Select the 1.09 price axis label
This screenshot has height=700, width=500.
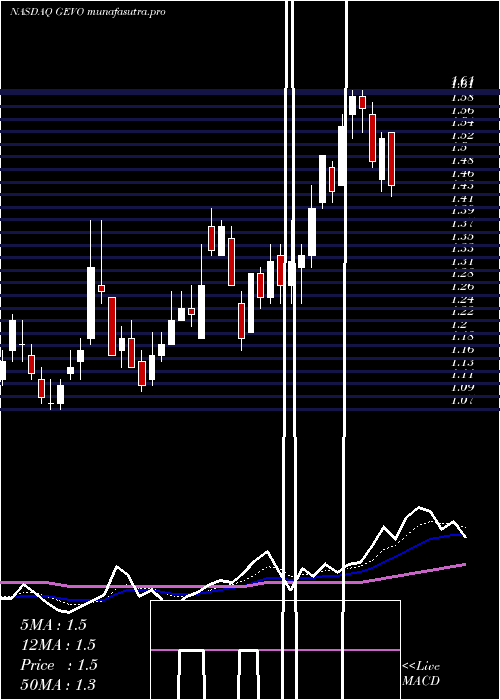pyautogui.click(x=463, y=388)
